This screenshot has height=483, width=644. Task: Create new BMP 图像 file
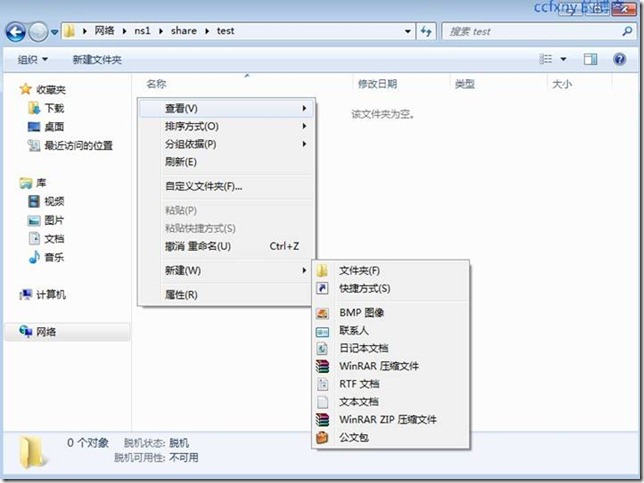[x=391, y=313]
